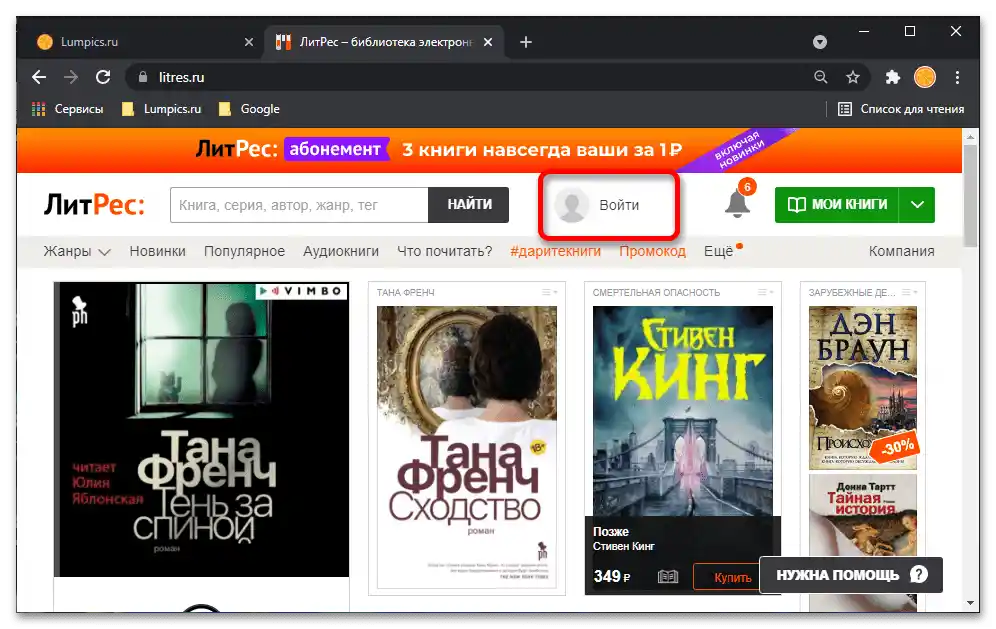Close the Lumpics.ru tab
The image size is (996, 629).
(x=248, y=42)
